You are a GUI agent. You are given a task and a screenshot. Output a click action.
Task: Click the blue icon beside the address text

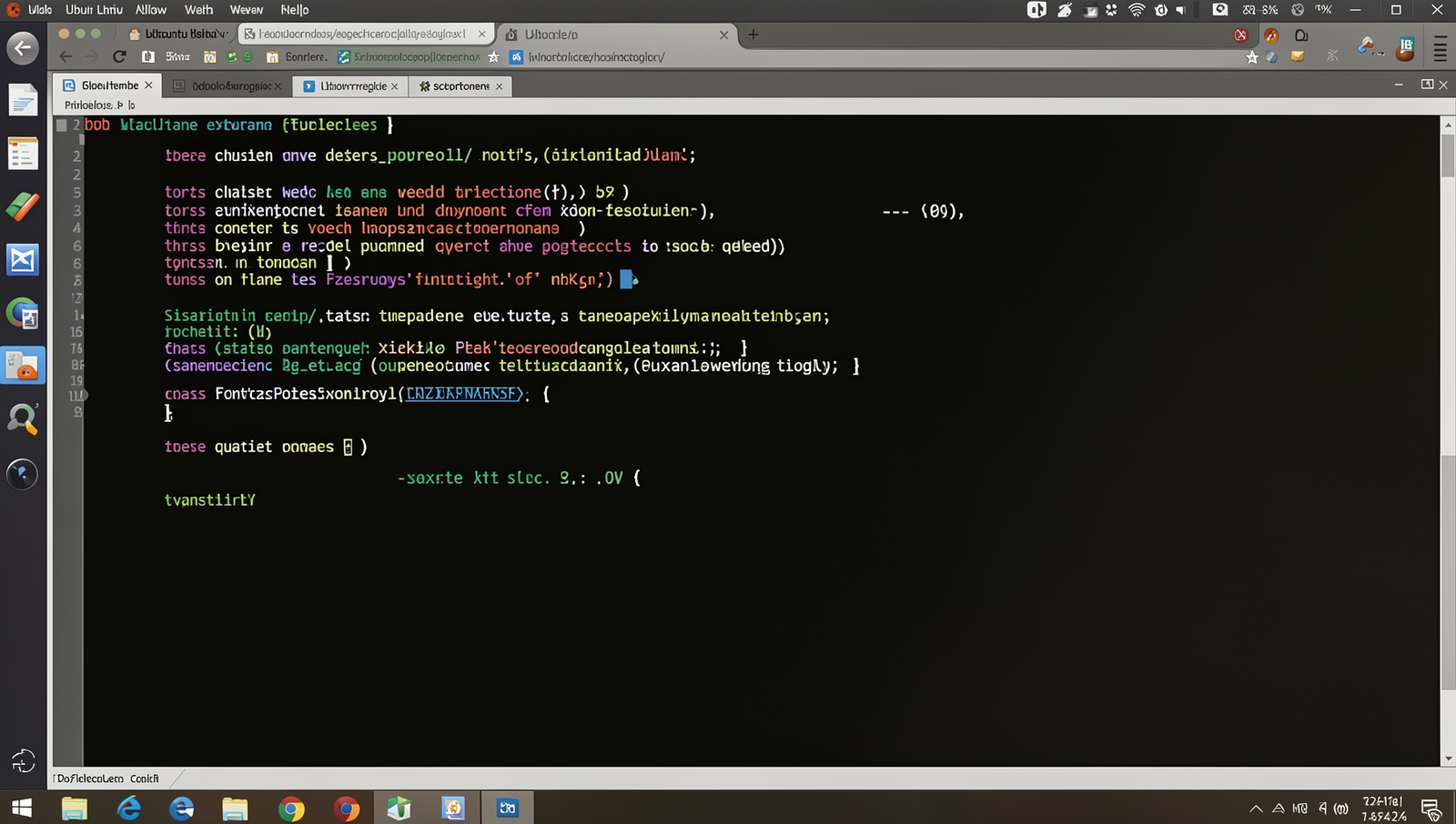tap(516, 56)
